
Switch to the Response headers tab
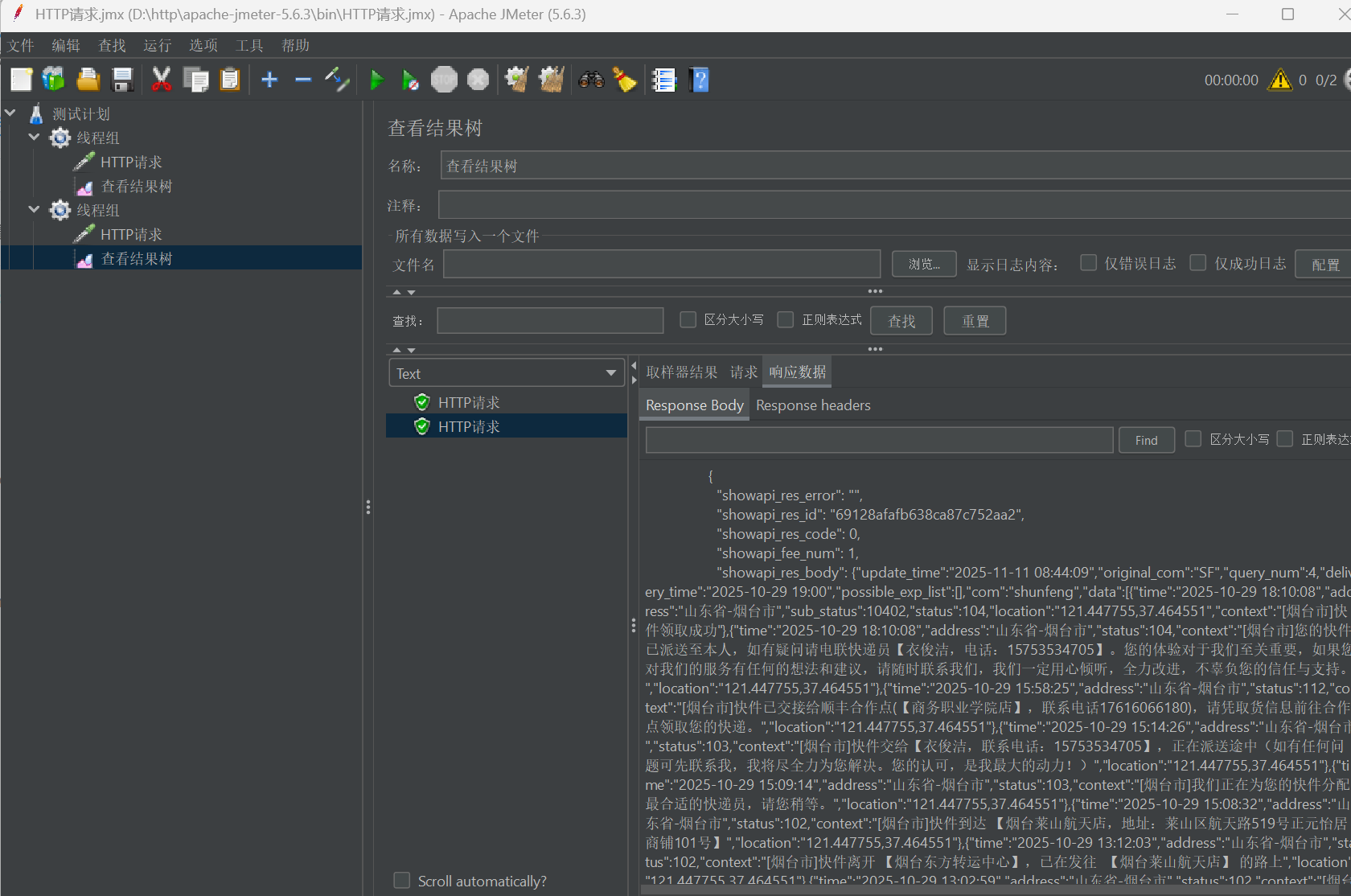coord(813,405)
